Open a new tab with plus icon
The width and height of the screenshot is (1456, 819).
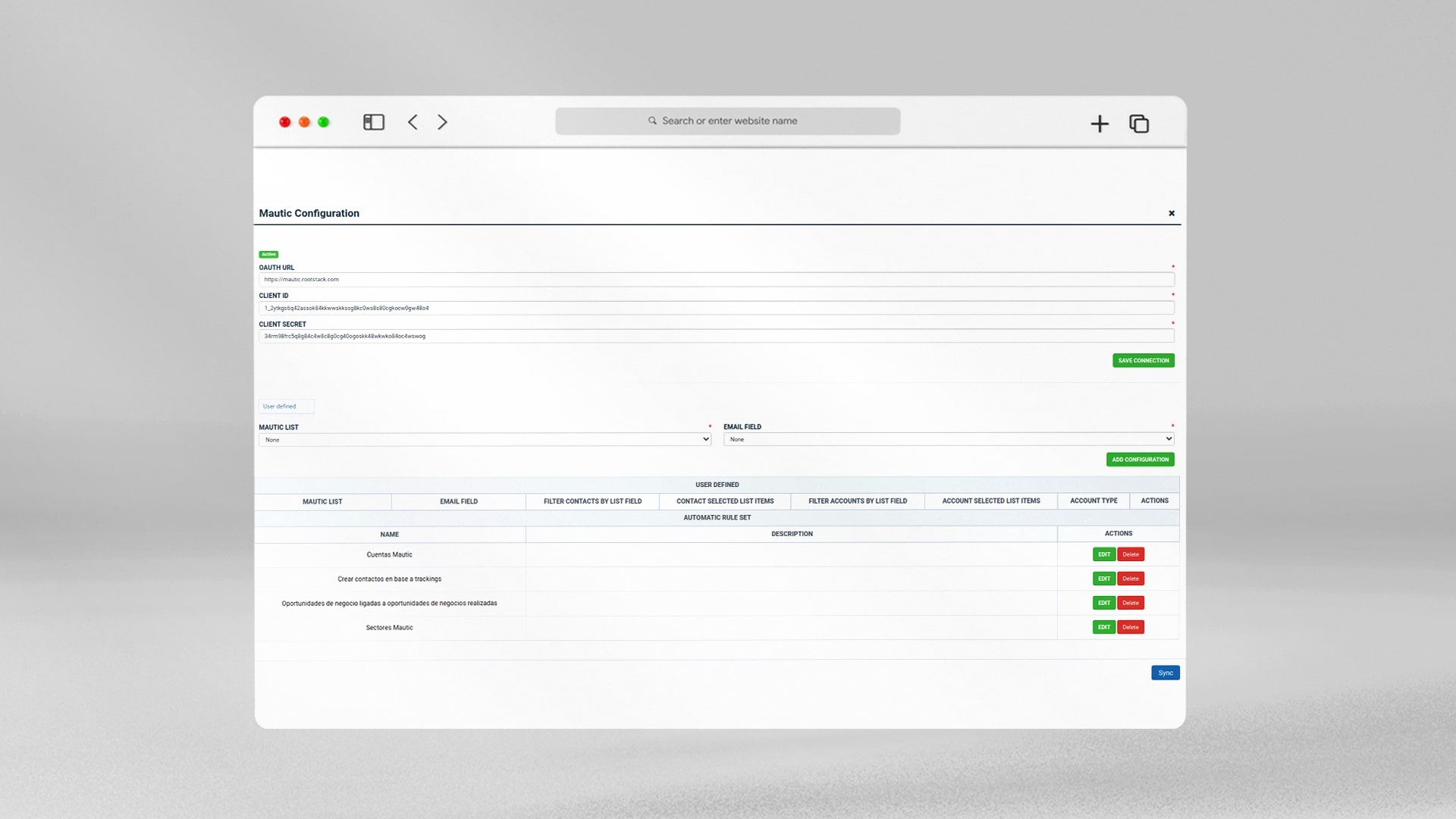click(1100, 124)
